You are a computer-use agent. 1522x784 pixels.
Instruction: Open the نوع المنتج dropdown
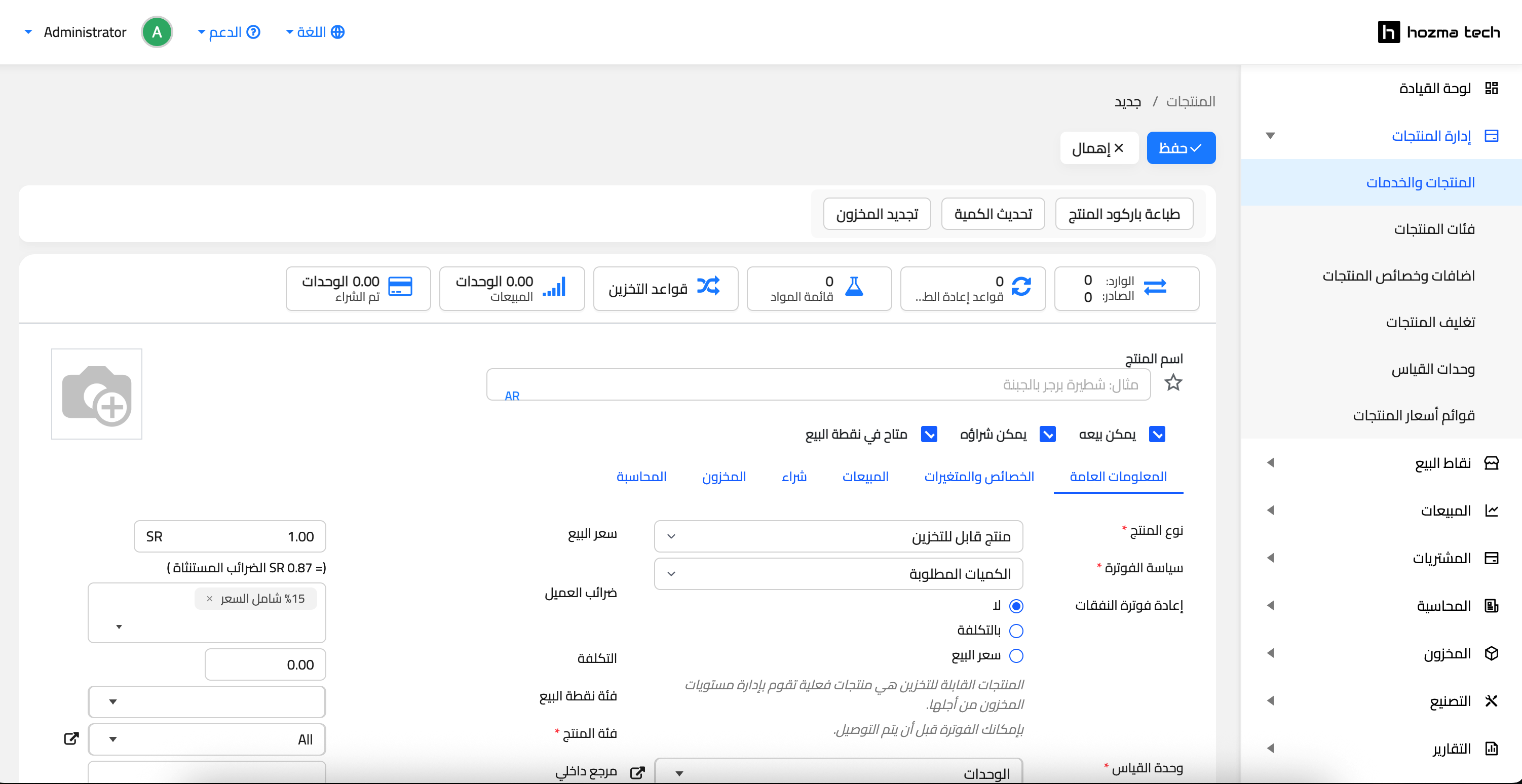tap(838, 536)
